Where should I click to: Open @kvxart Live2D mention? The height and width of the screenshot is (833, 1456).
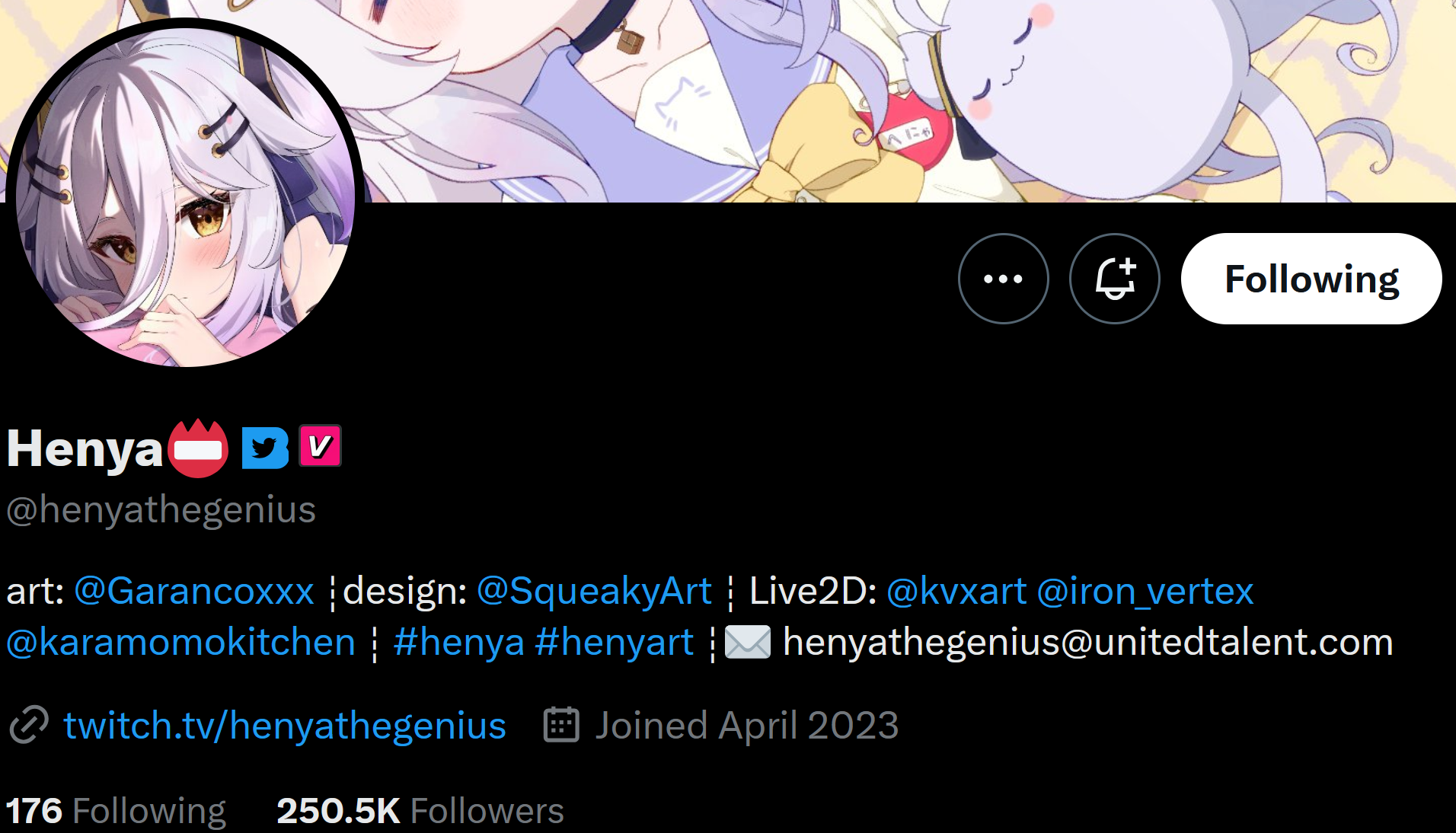click(957, 591)
